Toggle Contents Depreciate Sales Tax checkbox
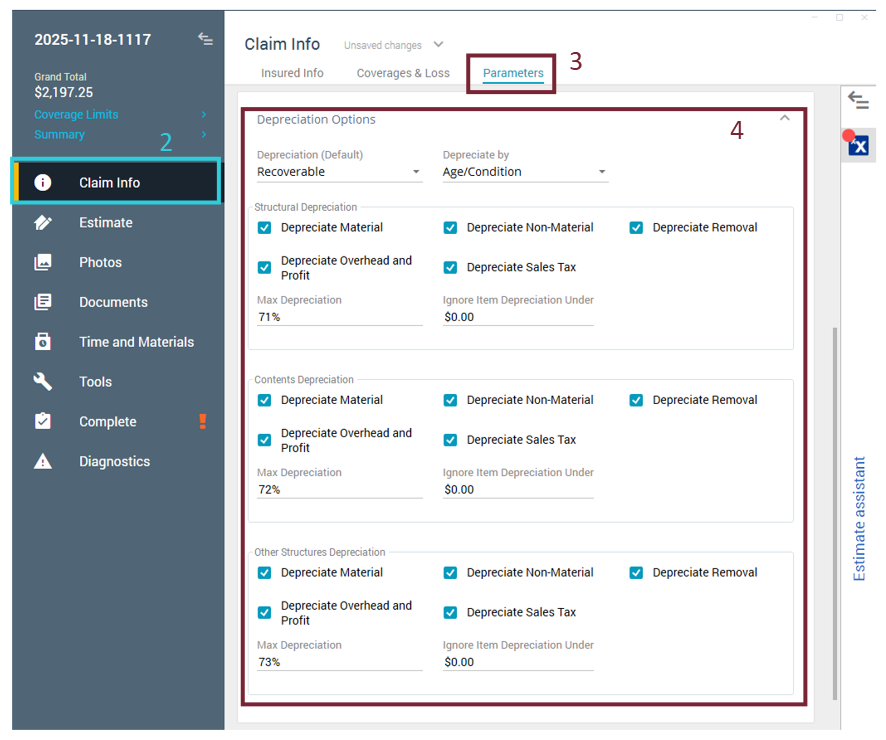886x740 pixels. 450,440
